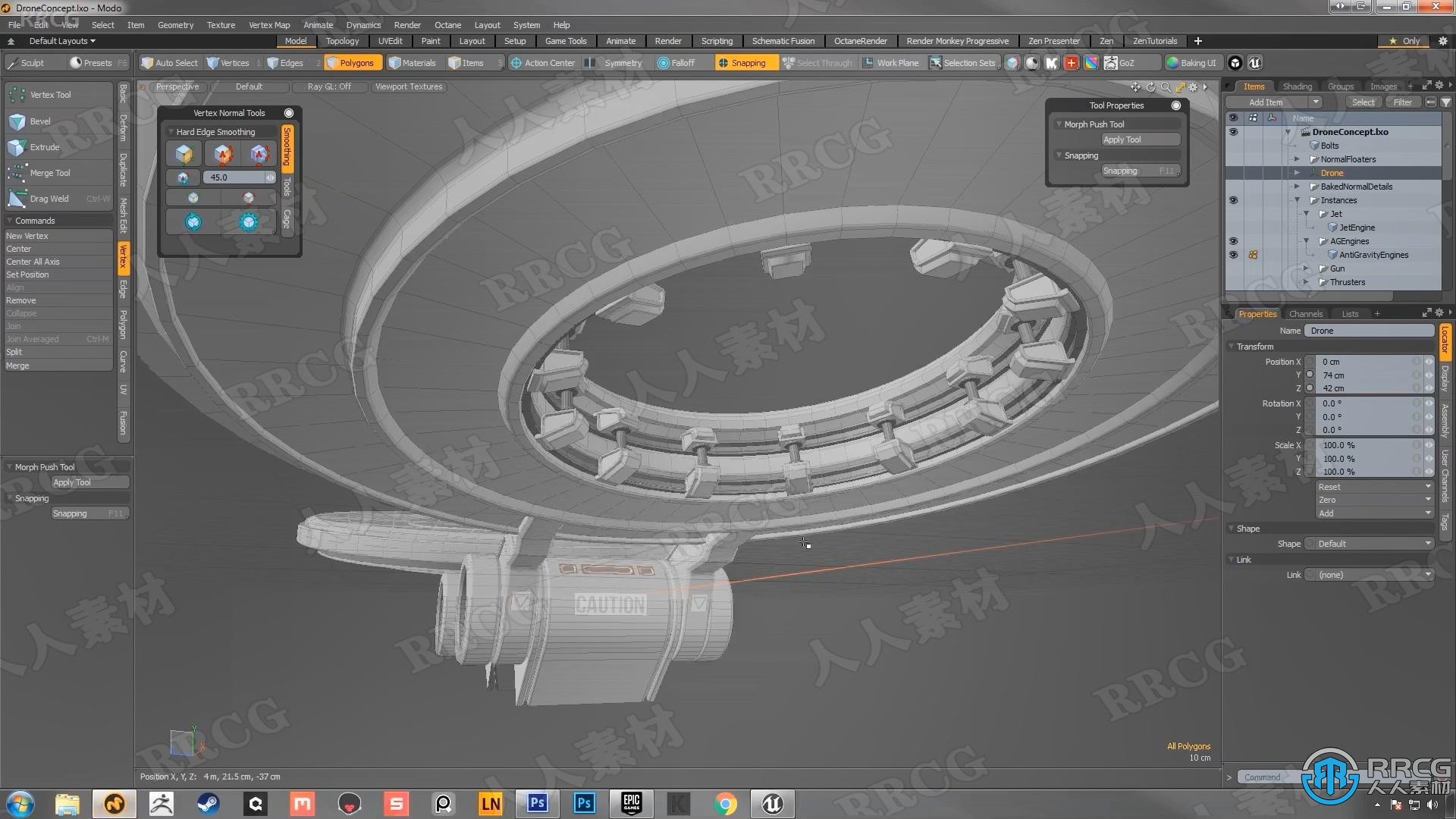Screen dimensions: 1456x819
Task: Adjust the 45.0 smoothing angle slider handle
Action: pyautogui.click(x=270, y=177)
